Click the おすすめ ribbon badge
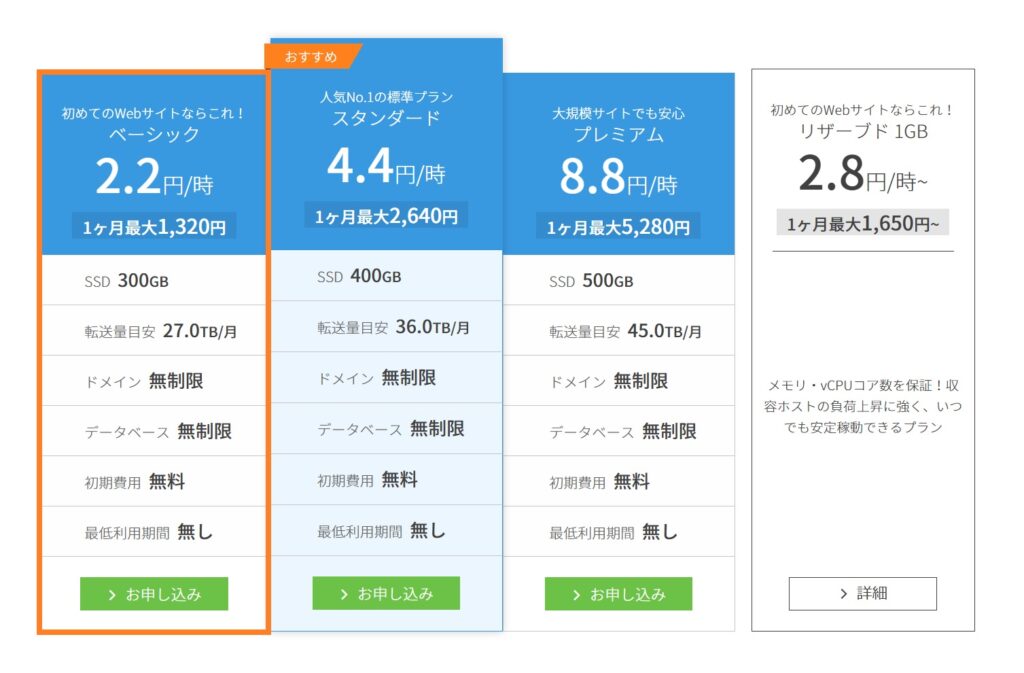 [312, 57]
